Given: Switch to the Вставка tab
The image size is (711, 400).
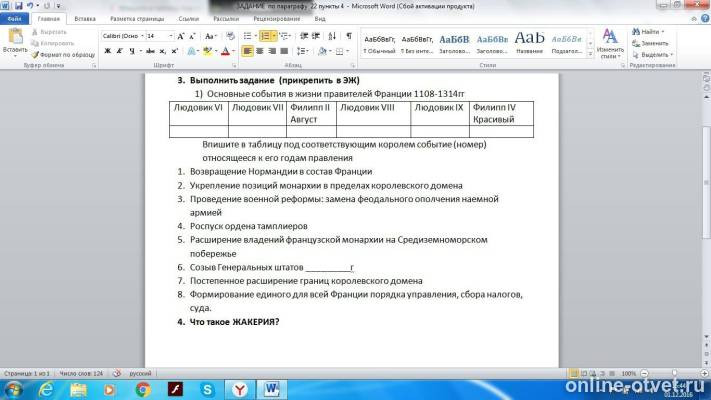Looking at the screenshot, I should tap(85, 19).
